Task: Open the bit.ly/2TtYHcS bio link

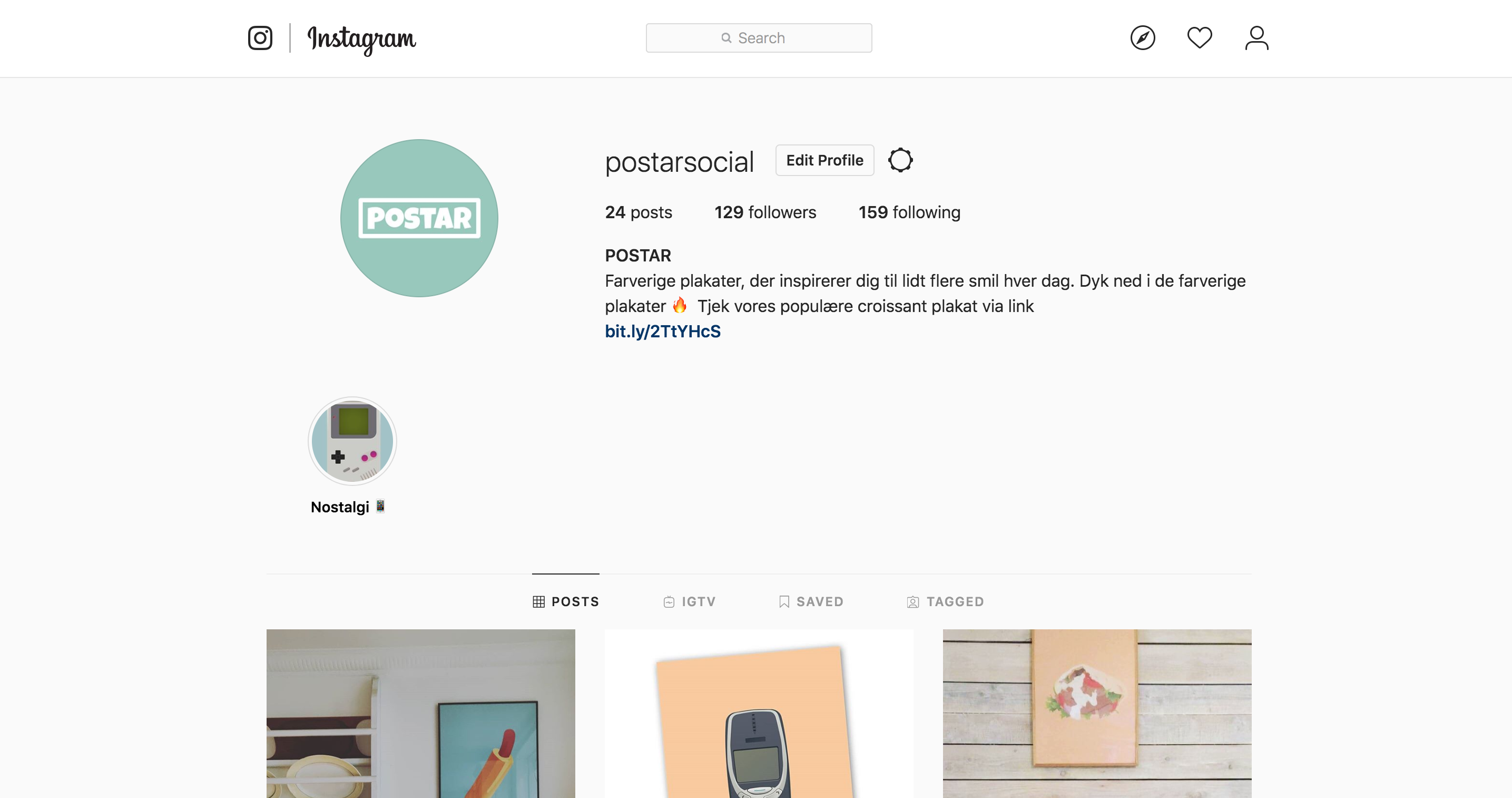Action: pos(662,331)
